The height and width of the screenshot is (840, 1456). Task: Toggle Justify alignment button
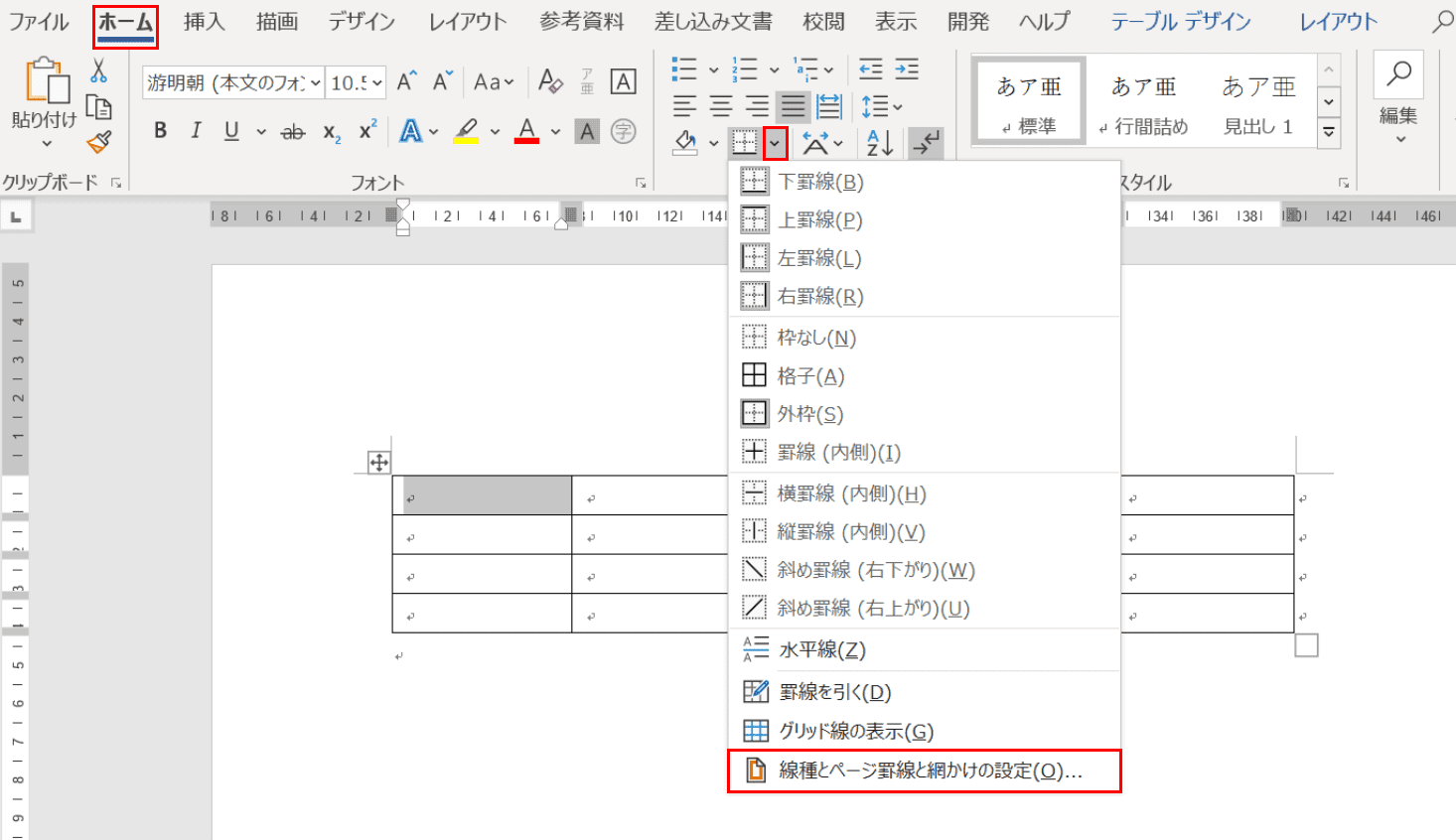(x=793, y=106)
